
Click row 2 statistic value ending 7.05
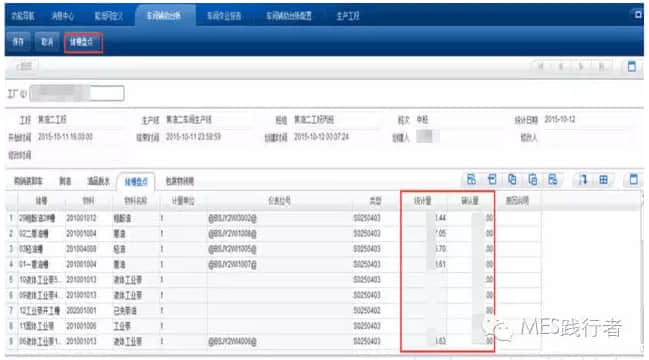[440, 234]
